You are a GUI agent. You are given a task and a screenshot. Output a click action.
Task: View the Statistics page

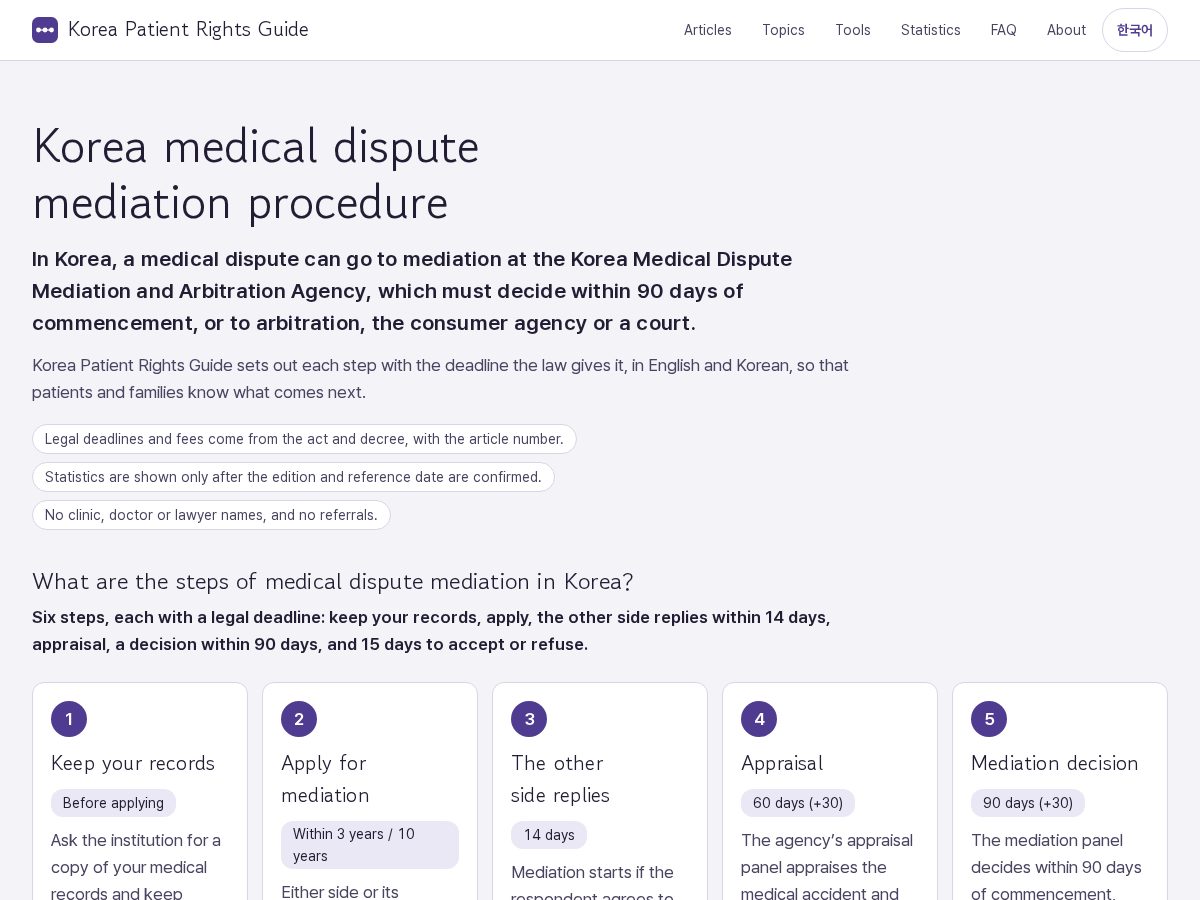931,30
